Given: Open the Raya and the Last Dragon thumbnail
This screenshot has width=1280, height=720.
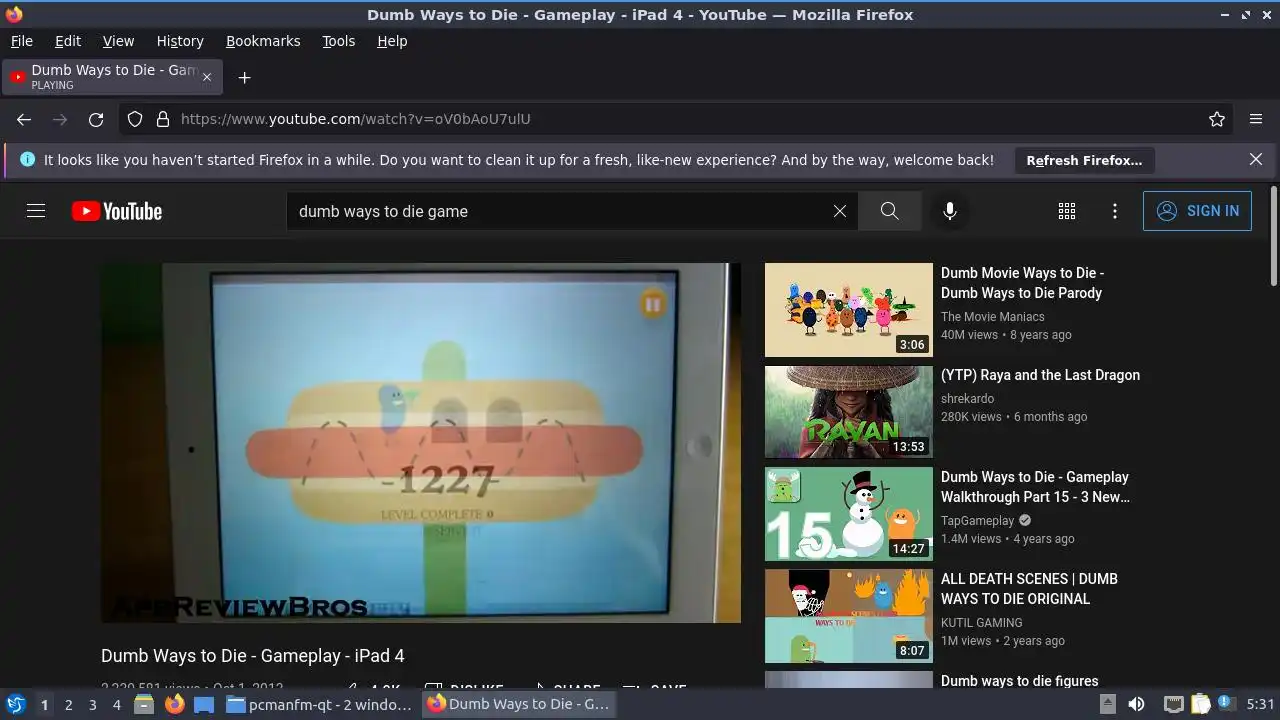Looking at the screenshot, I should [849, 412].
